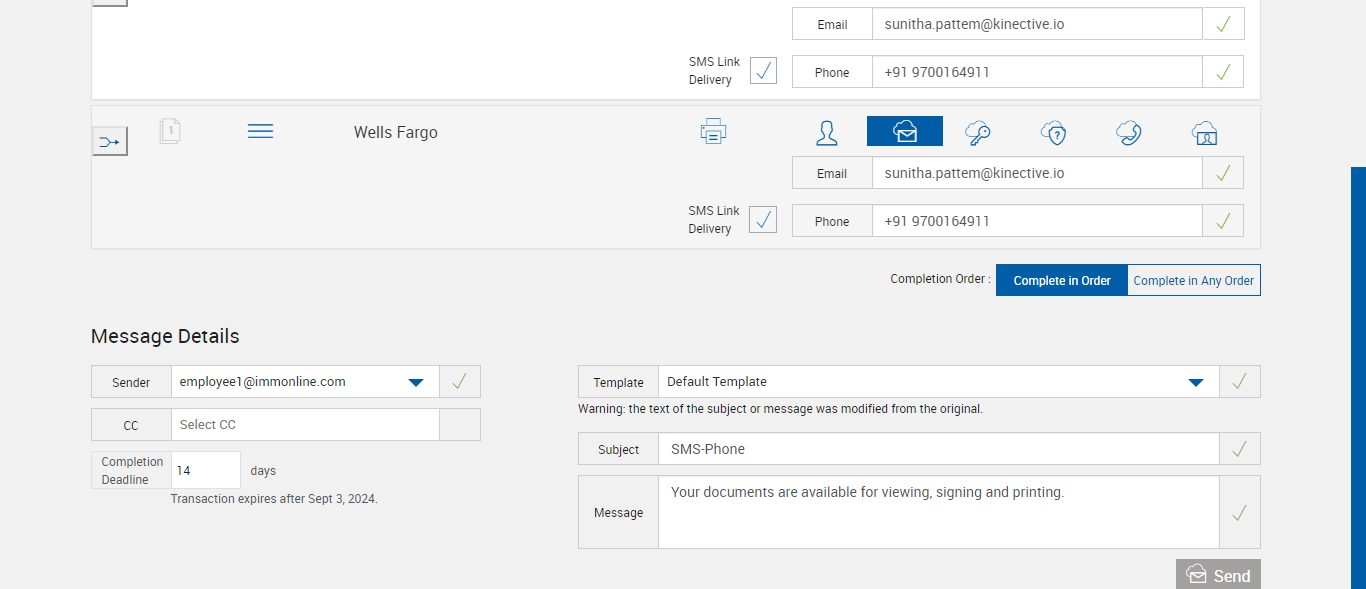Image resolution: width=1366 pixels, height=589 pixels.
Task: Expand the Template dropdown
Action: 1195,382
